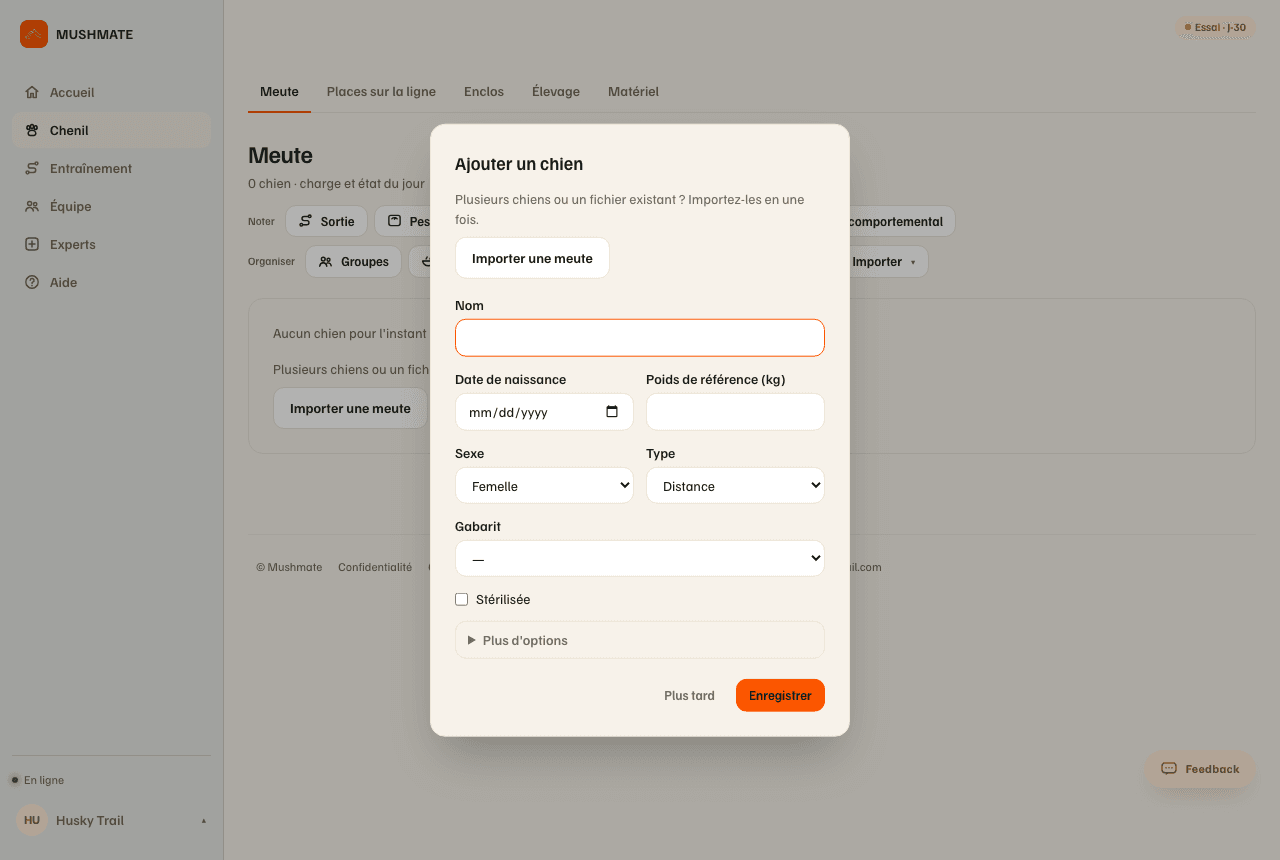This screenshot has width=1280, height=860.
Task: Focus the Nom text field
Action: [x=640, y=338]
